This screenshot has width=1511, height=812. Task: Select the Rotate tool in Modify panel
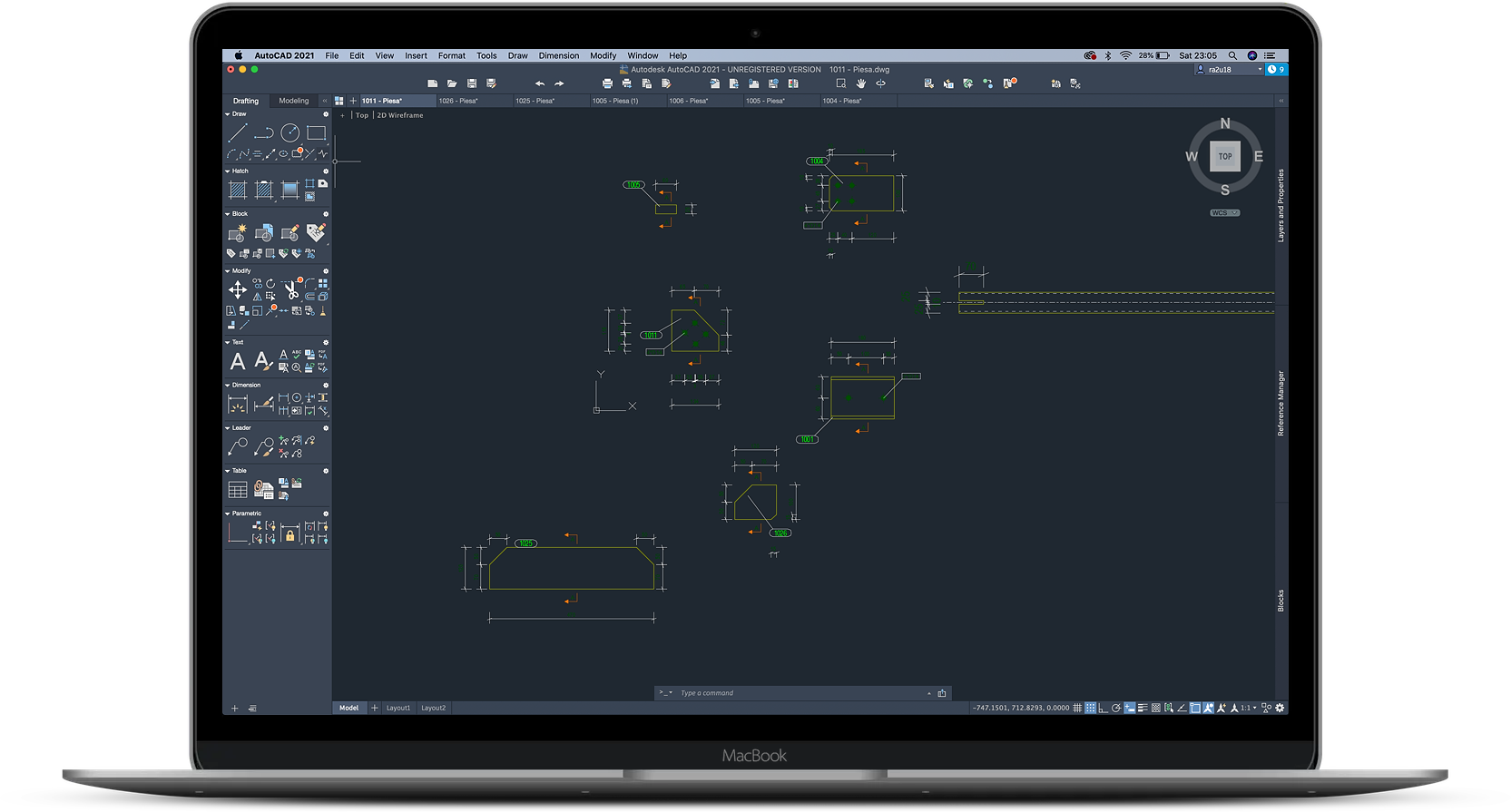(270, 284)
